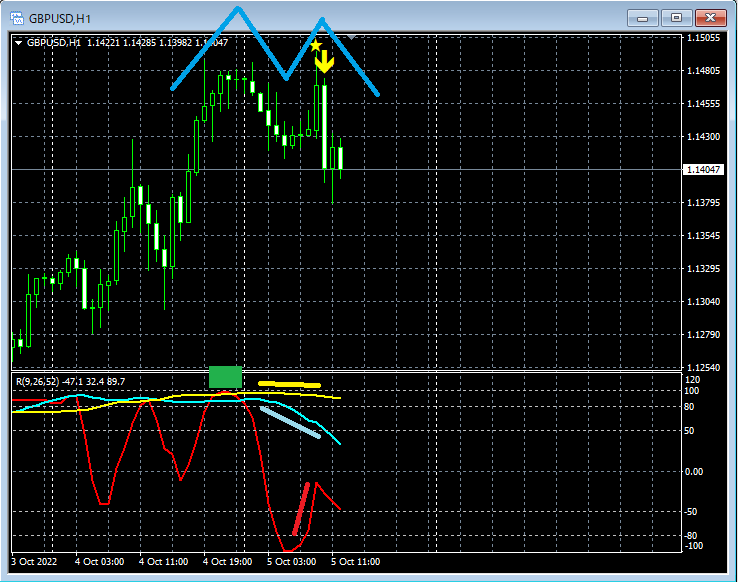Click the chart window icon beside GBPUSD,H1 title

tap(17, 18)
